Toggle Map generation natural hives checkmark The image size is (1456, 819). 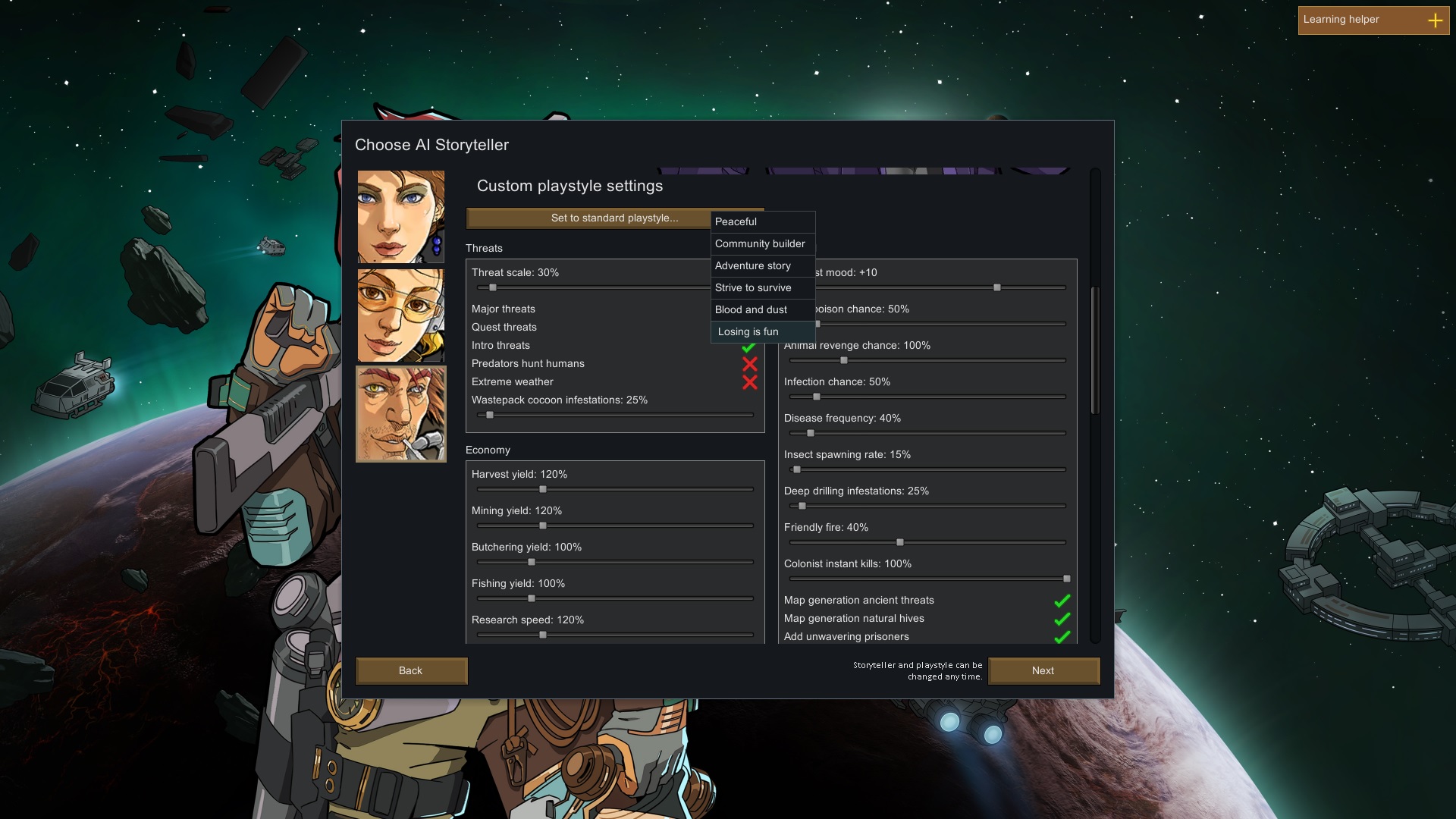pyautogui.click(x=1062, y=619)
